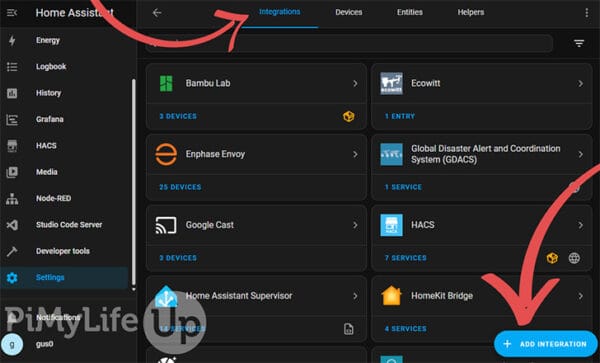The image size is (600, 363).
Task: Open Google Cast 3 devices link
Action: (x=178, y=258)
